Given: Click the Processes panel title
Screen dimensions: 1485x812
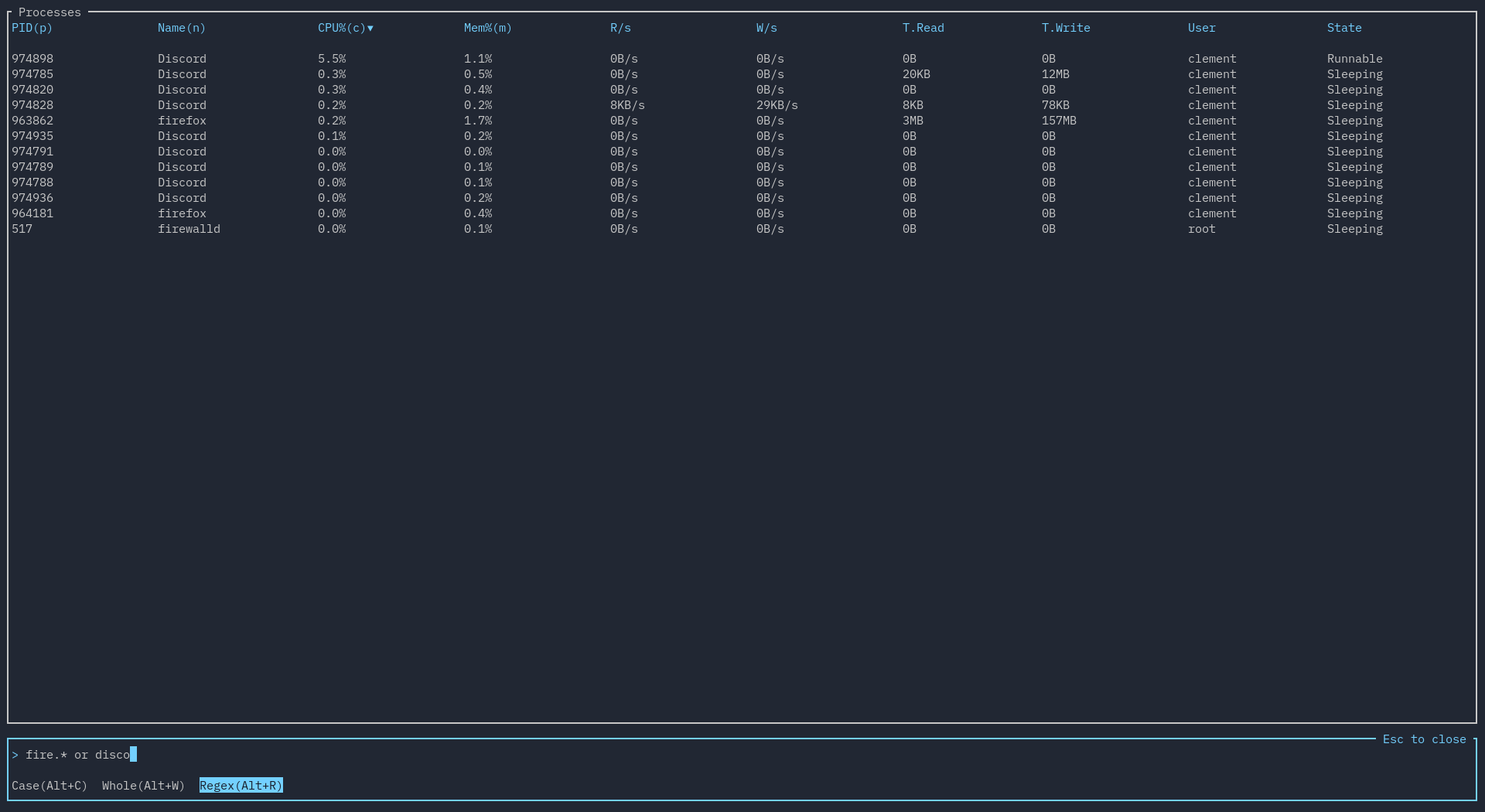Looking at the screenshot, I should 49,12.
